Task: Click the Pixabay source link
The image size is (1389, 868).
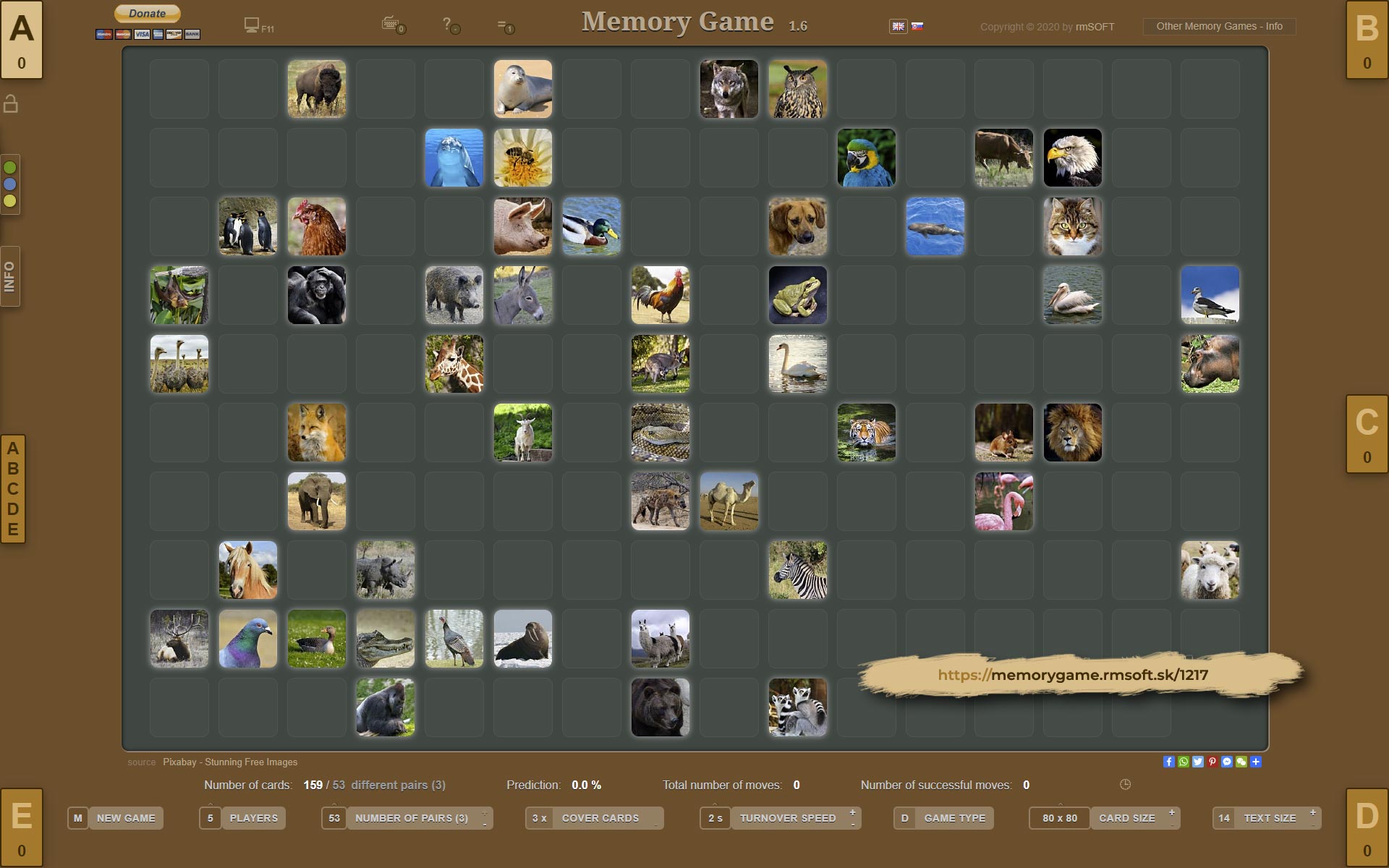Action: pos(230,762)
